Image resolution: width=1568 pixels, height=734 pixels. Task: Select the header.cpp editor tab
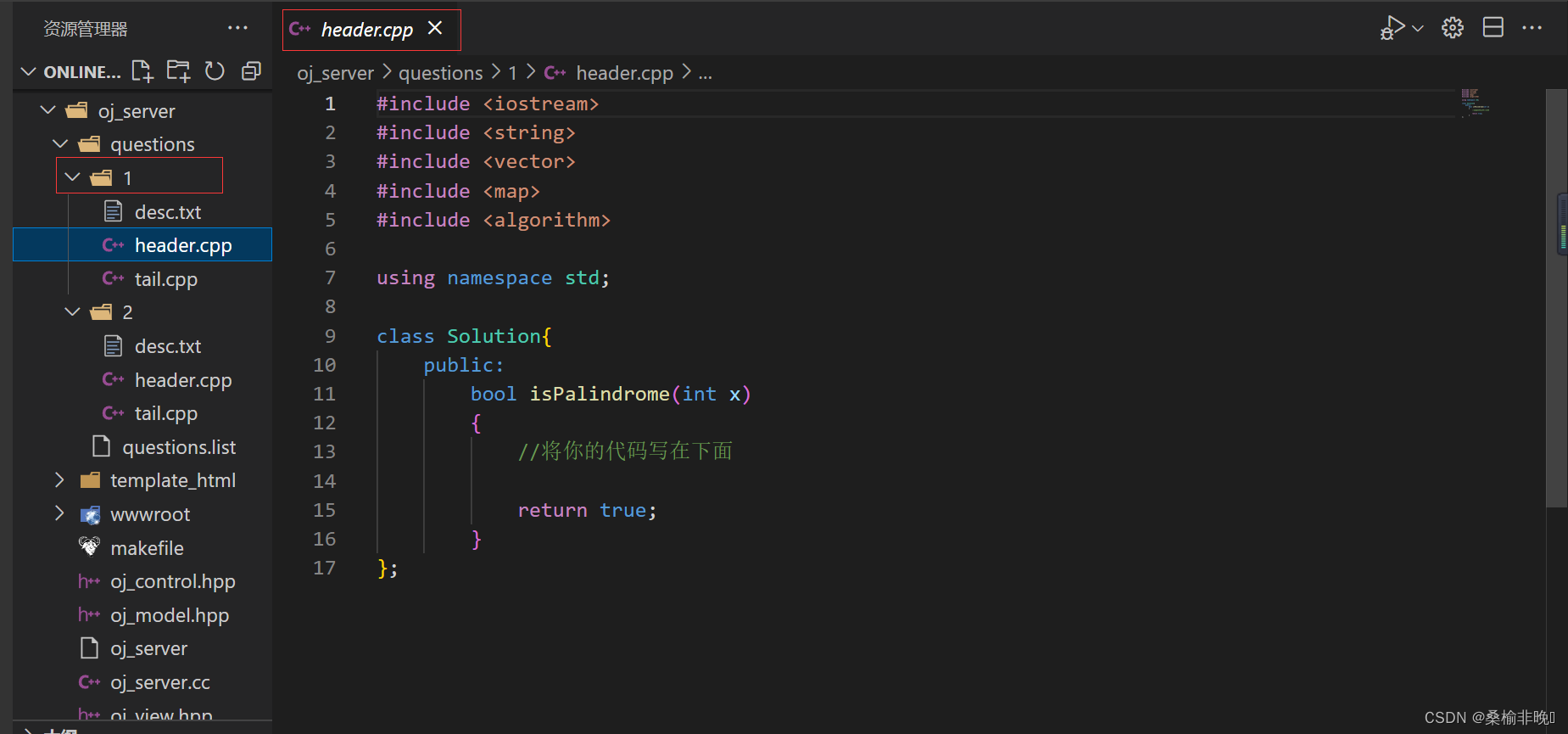(x=371, y=30)
